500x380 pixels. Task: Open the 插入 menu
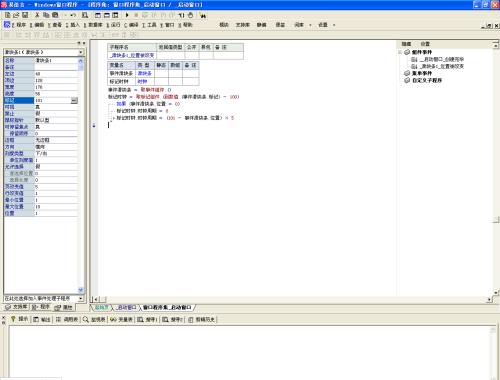pyautogui.click(x=73, y=25)
